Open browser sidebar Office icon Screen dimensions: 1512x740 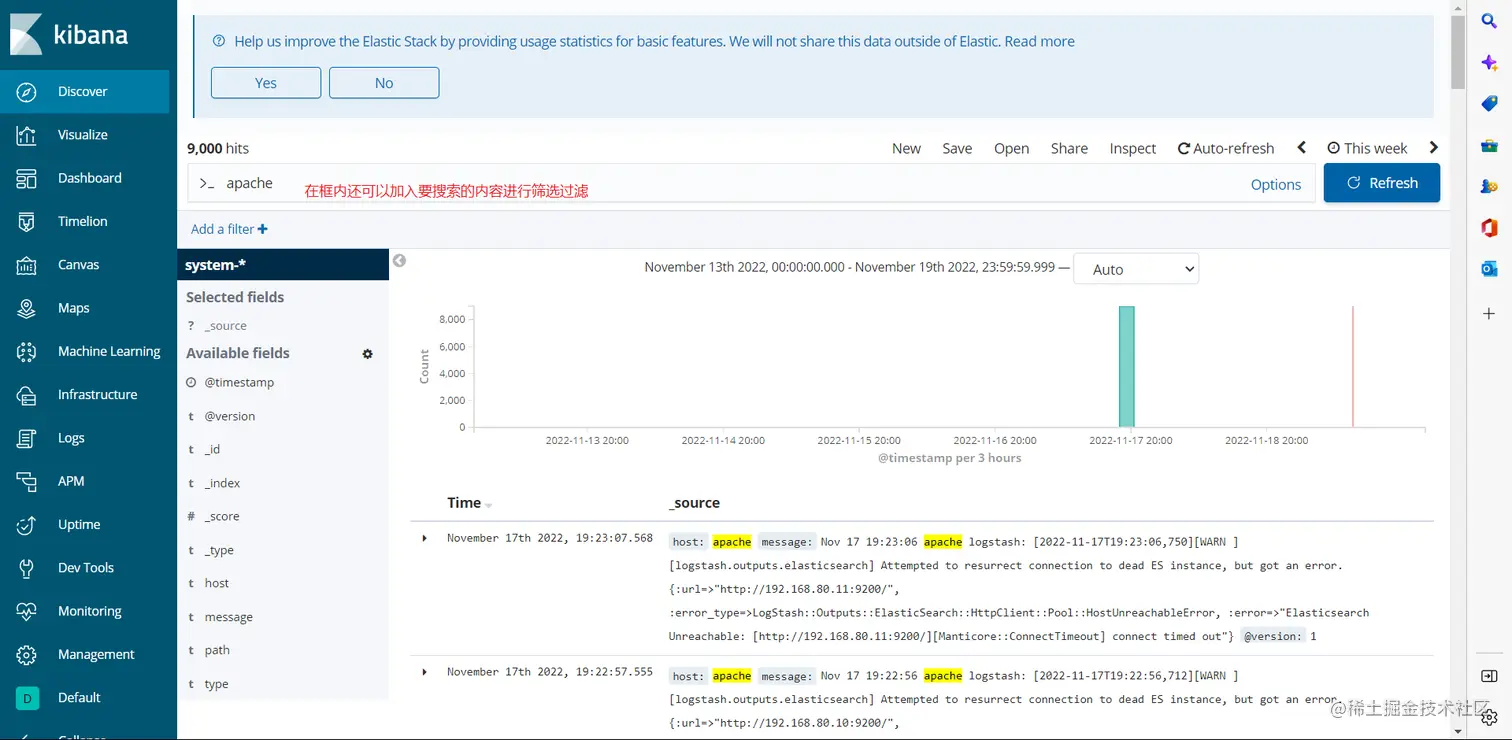click(x=1489, y=228)
